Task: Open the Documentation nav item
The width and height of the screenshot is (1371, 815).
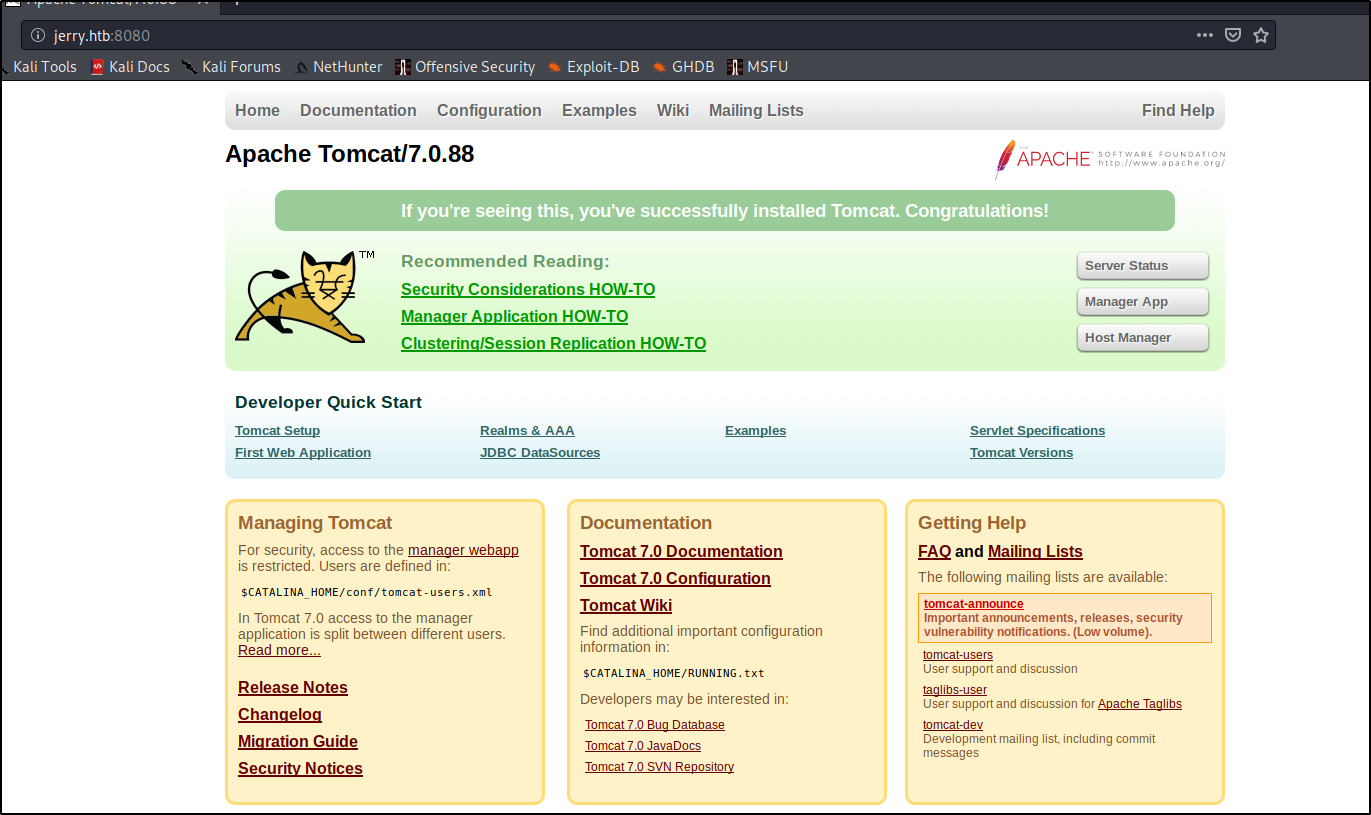Action: click(358, 111)
